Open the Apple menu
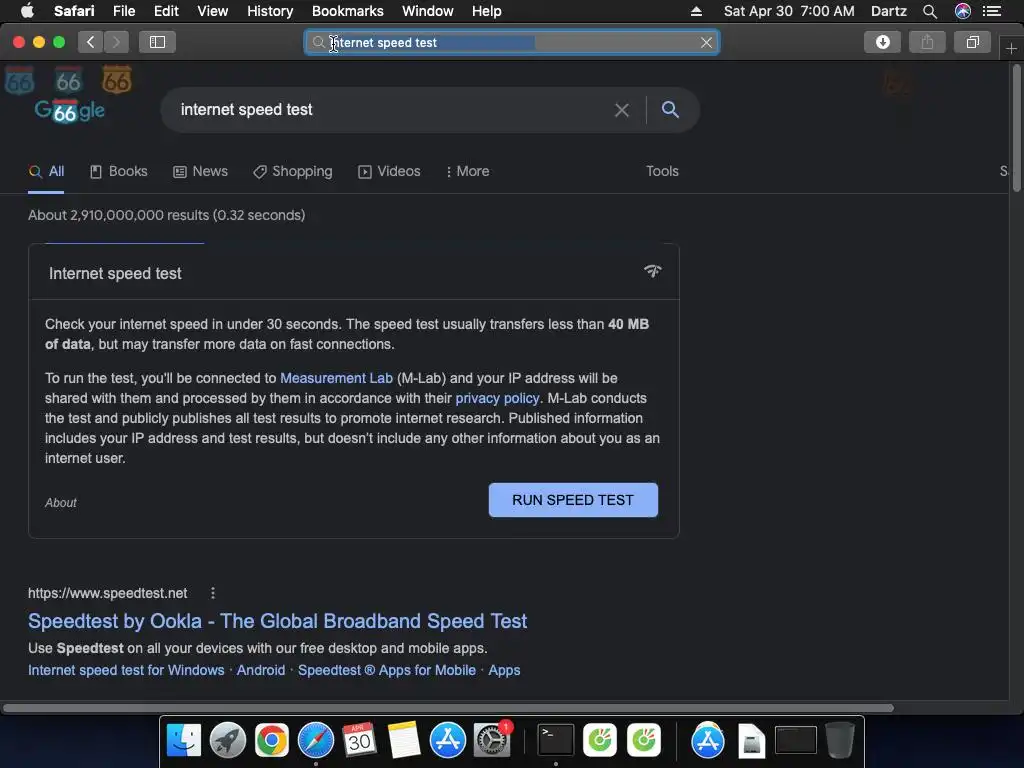Image resolution: width=1024 pixels, height=768 pixels. click(27, 11)
